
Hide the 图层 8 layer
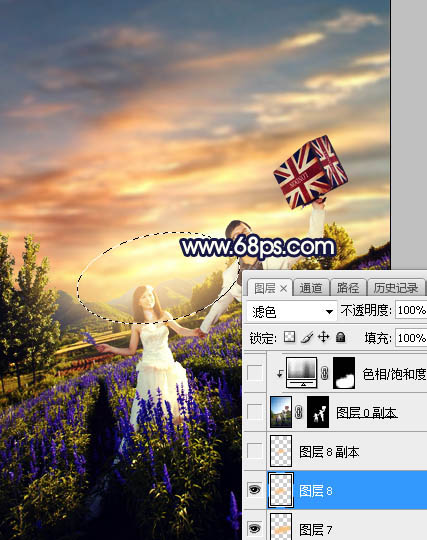click(x=254, y=489)
